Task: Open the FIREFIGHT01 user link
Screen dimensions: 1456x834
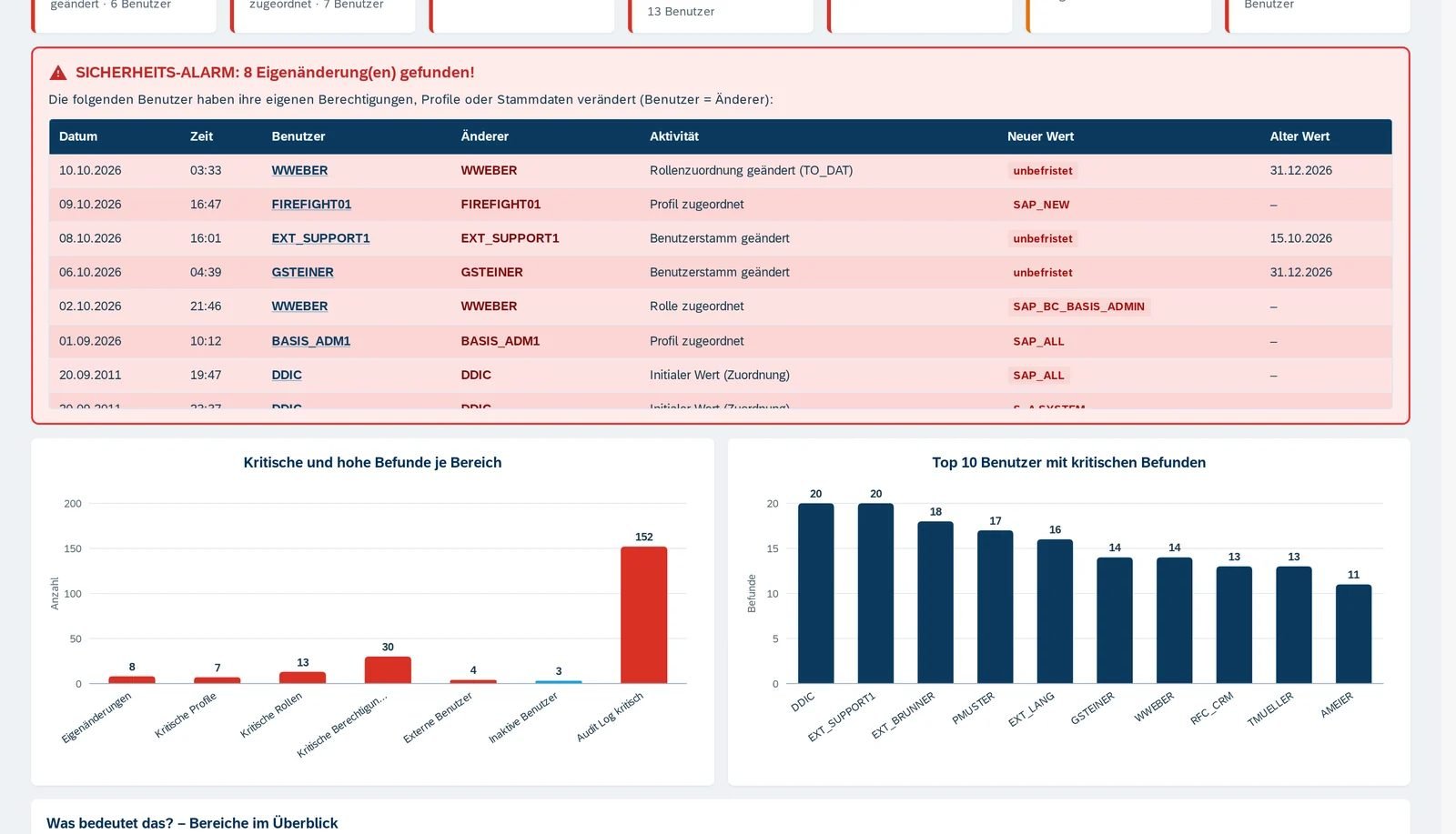Action: point(311,204)
